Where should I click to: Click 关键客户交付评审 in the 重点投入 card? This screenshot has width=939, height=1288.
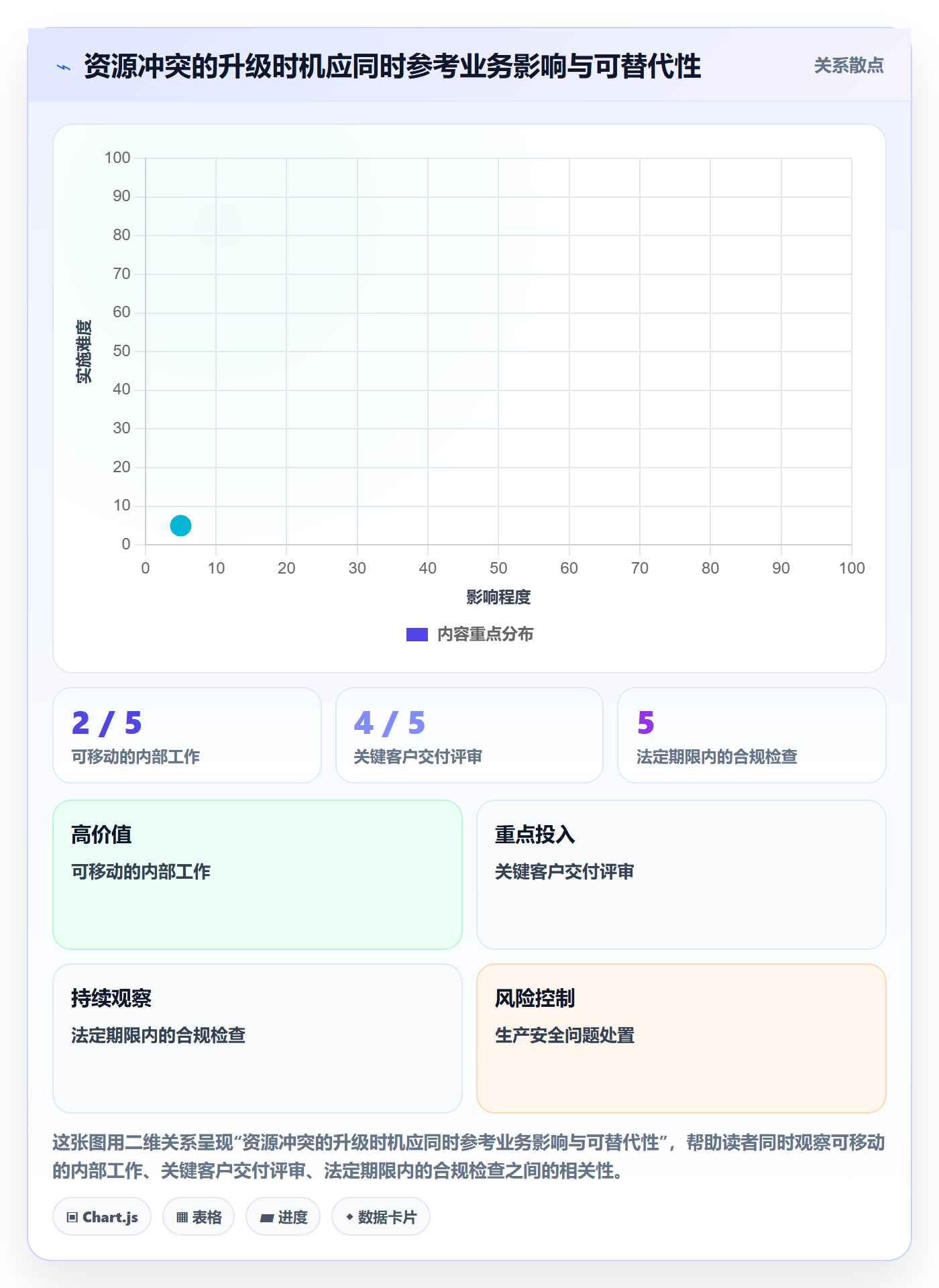tap(565, 871)
